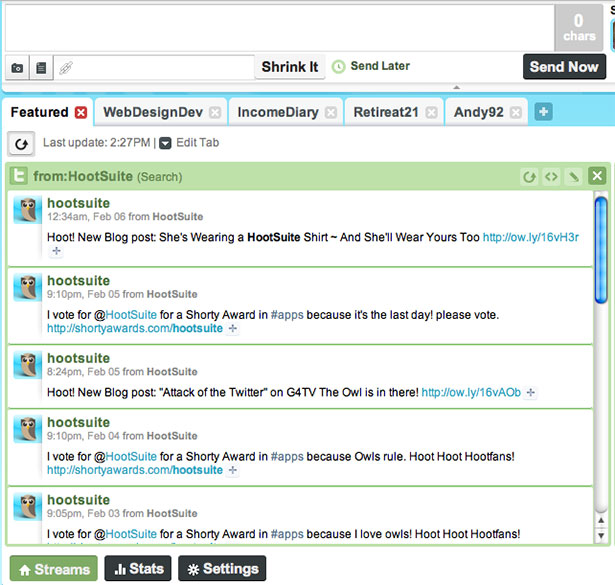Click the attach file document icon

pyautogui.click(x=41, y=68)
